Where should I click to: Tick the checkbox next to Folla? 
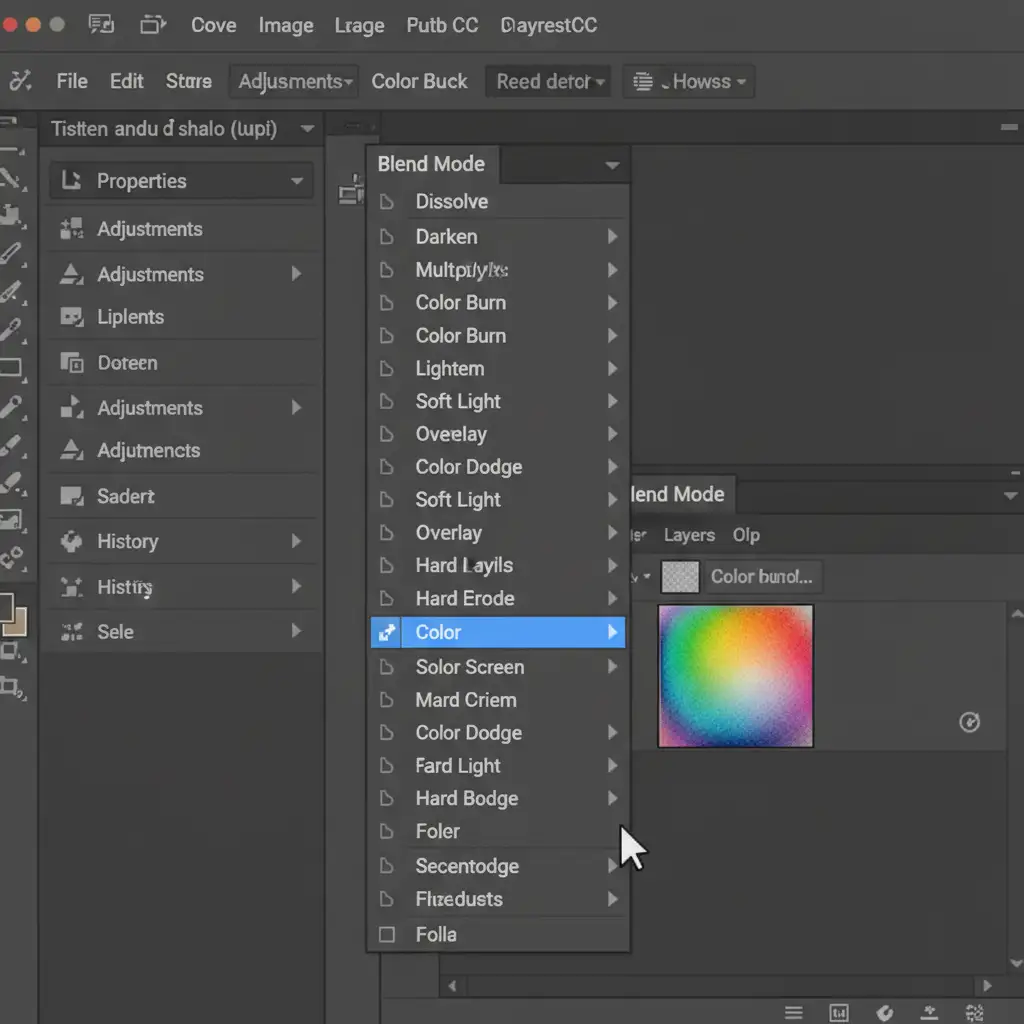coord(387,935)
